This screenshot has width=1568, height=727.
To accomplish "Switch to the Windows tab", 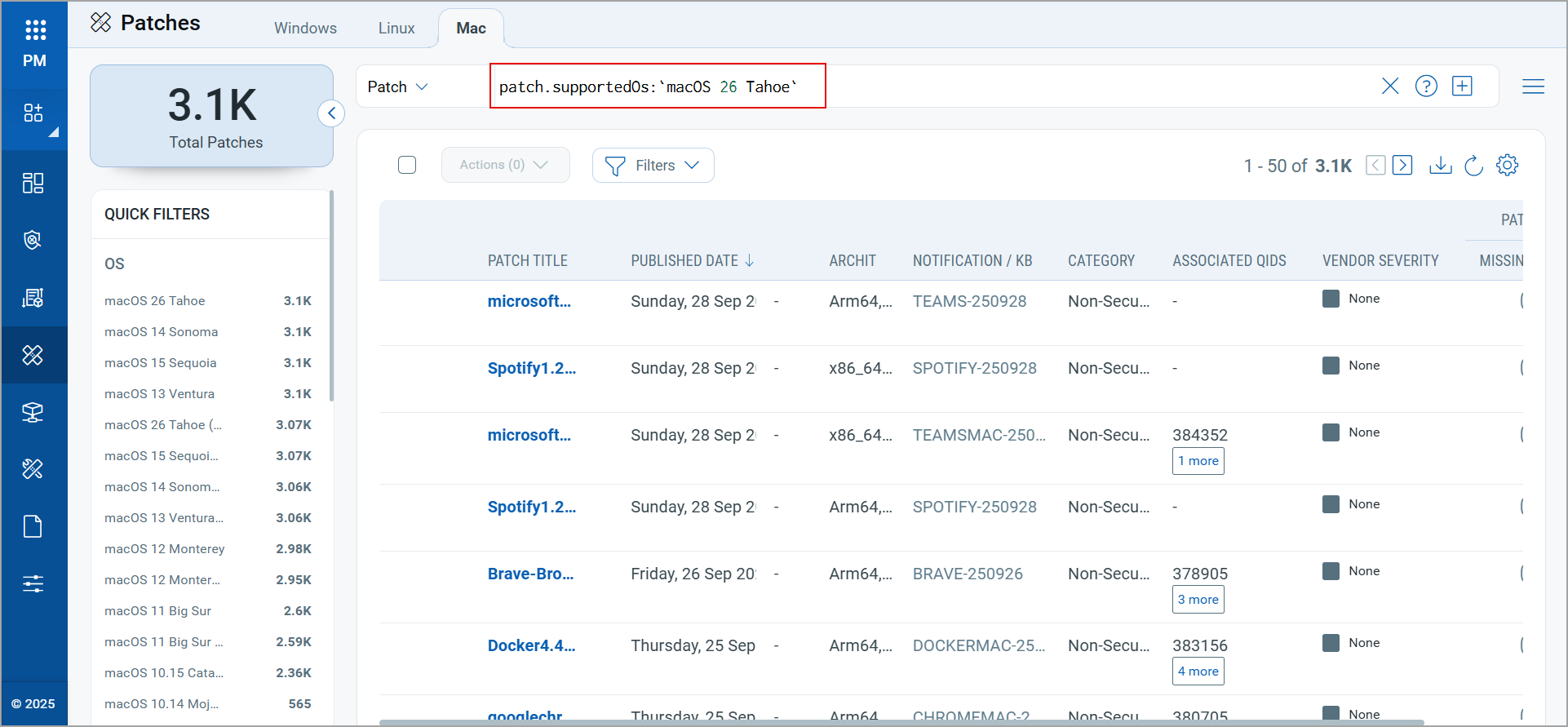I will pyautogui.click(x=305, y=29).
